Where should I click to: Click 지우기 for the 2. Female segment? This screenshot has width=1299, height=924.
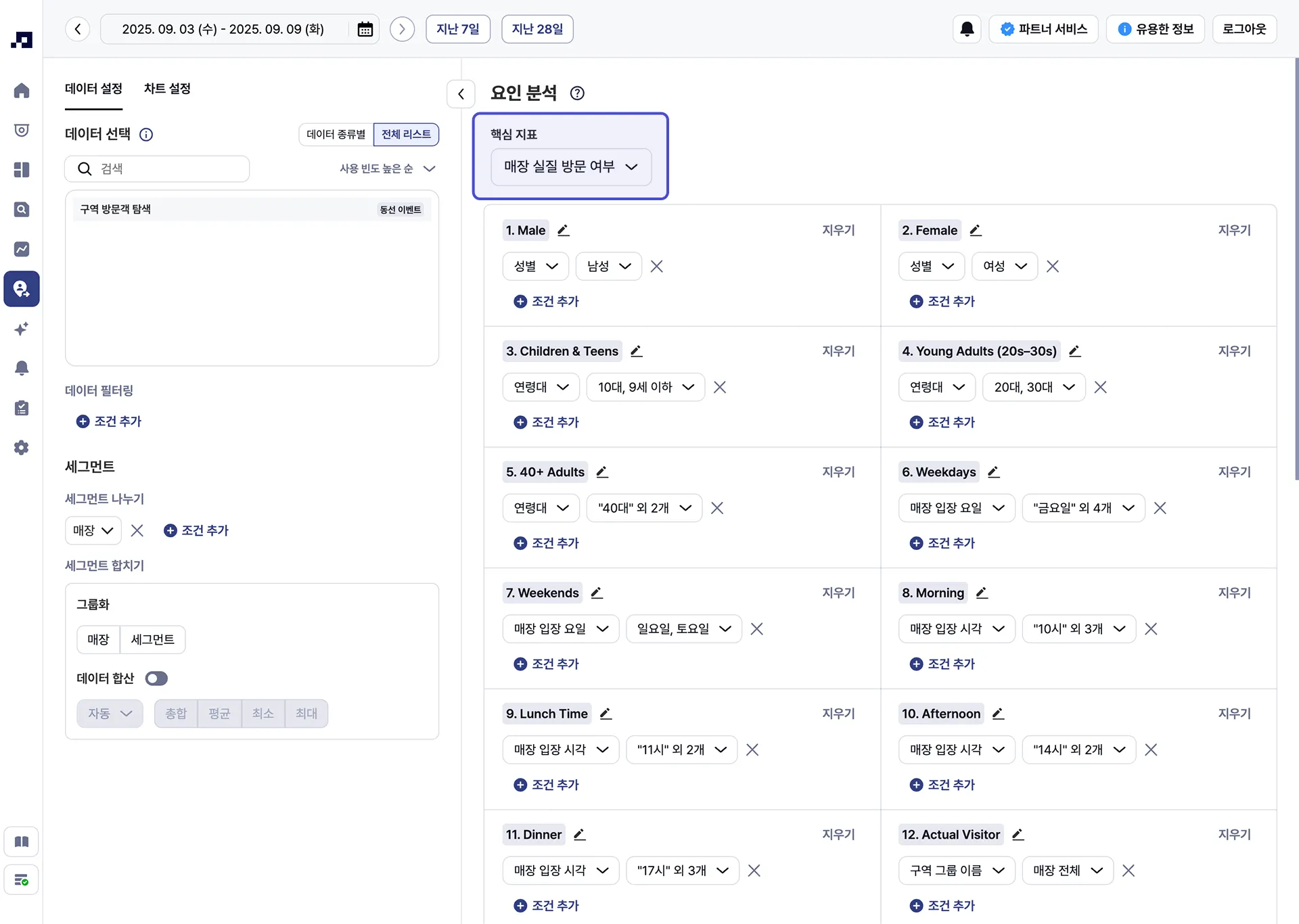click(1234, 231)
